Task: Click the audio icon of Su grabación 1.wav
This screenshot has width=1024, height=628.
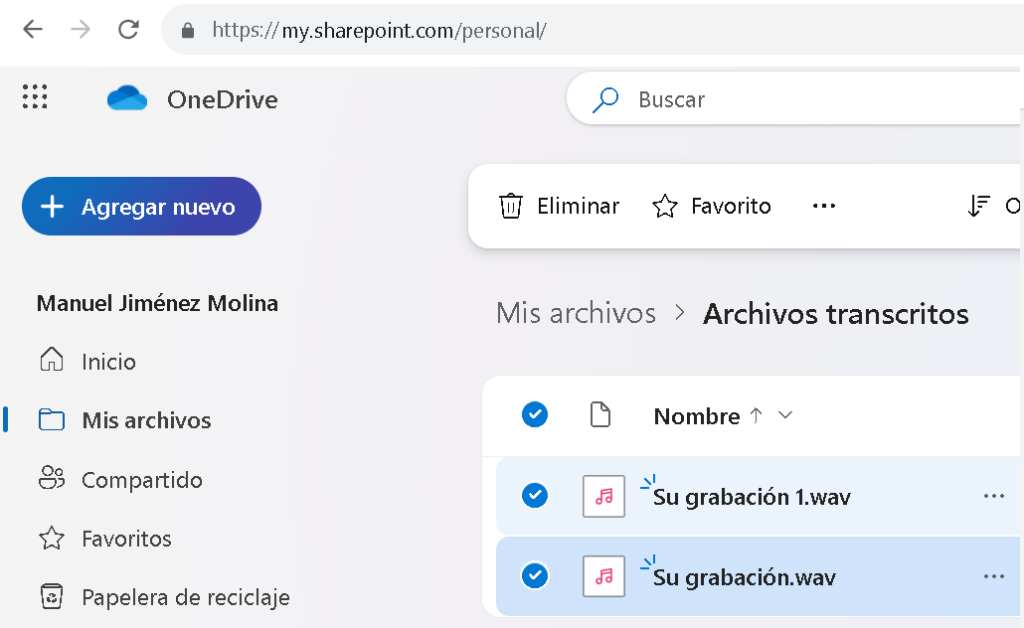Action: 603,496
